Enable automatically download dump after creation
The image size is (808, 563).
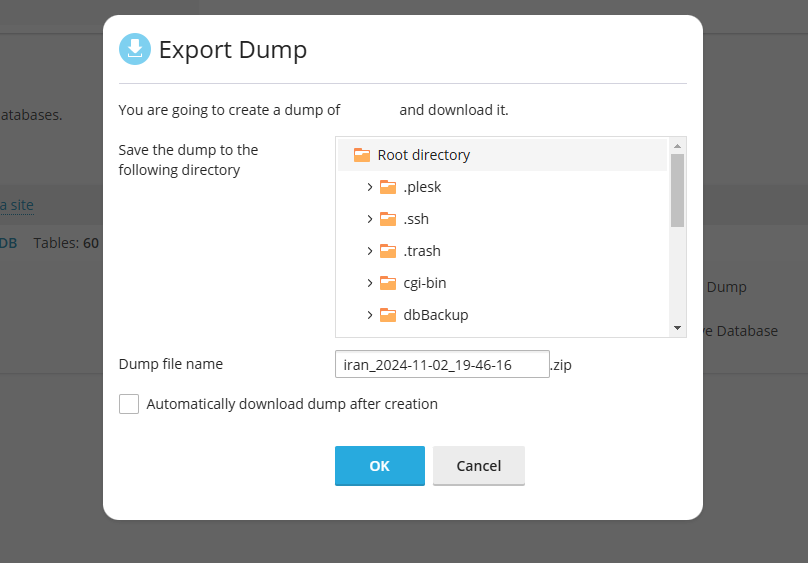[129, 404]
